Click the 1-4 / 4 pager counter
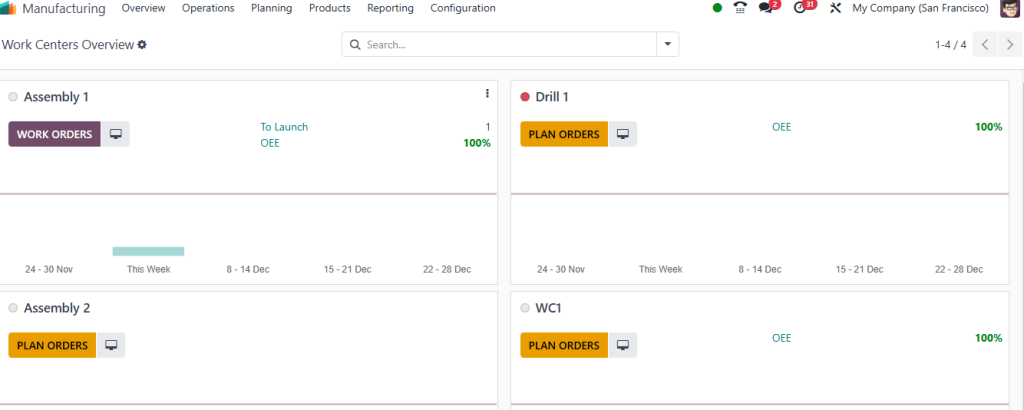This screenshot has width=1024, height=410. pyautogui.click(x=951, y=45)
